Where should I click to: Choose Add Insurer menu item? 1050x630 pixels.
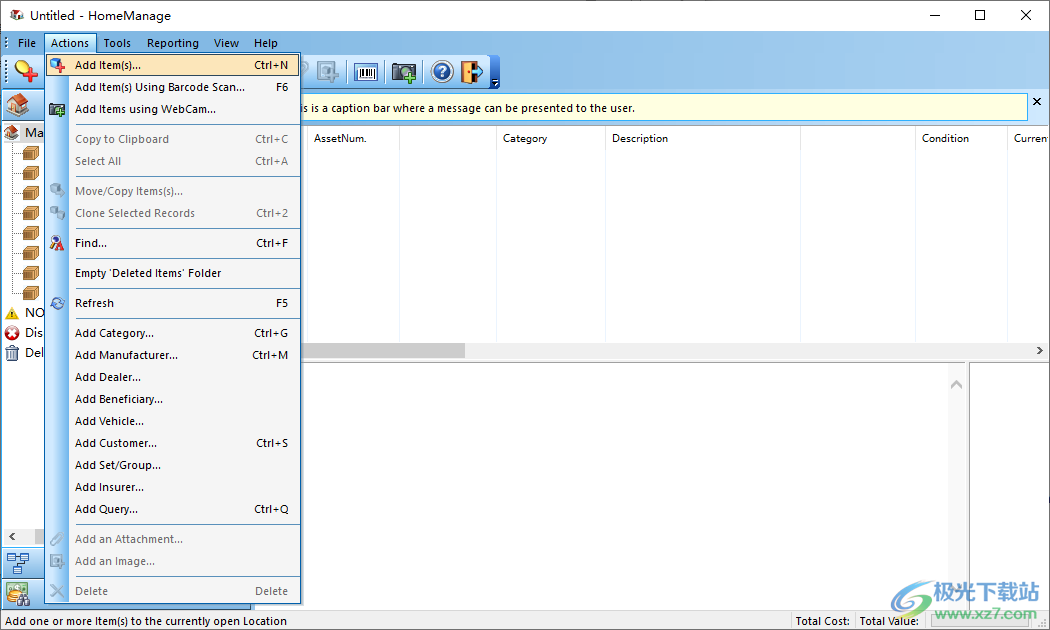[x=173, y=487]
